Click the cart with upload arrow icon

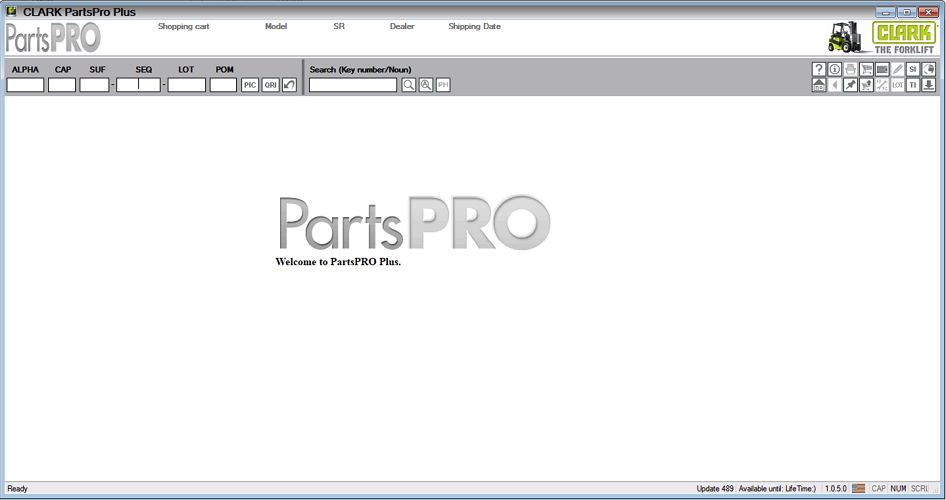[866, 85]
